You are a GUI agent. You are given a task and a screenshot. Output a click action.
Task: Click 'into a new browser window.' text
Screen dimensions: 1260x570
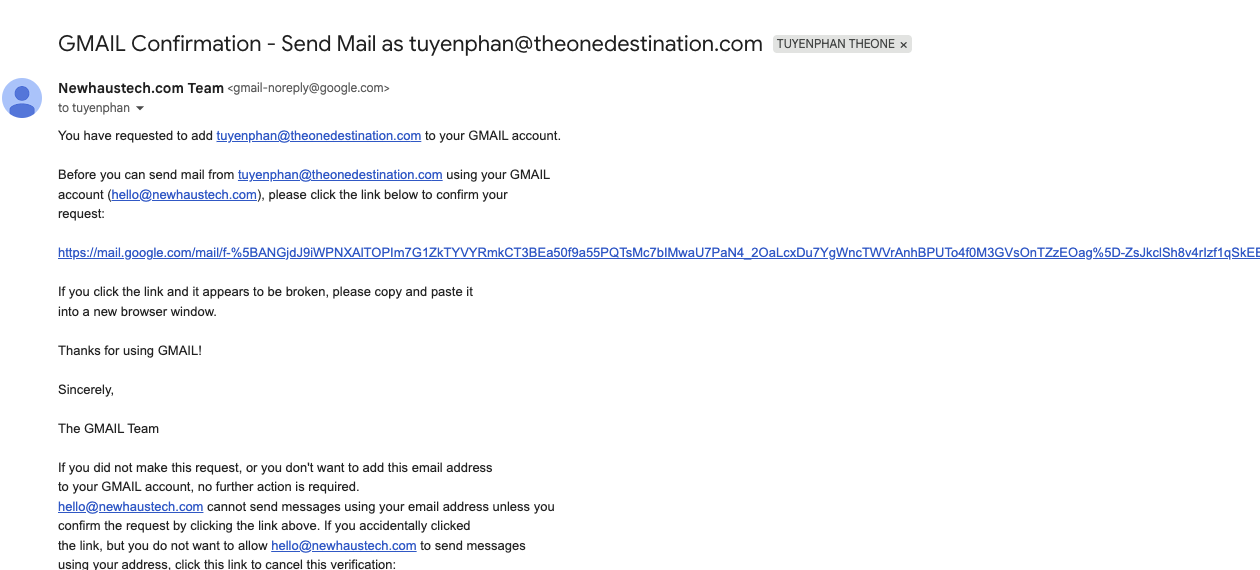click(137, 311)
